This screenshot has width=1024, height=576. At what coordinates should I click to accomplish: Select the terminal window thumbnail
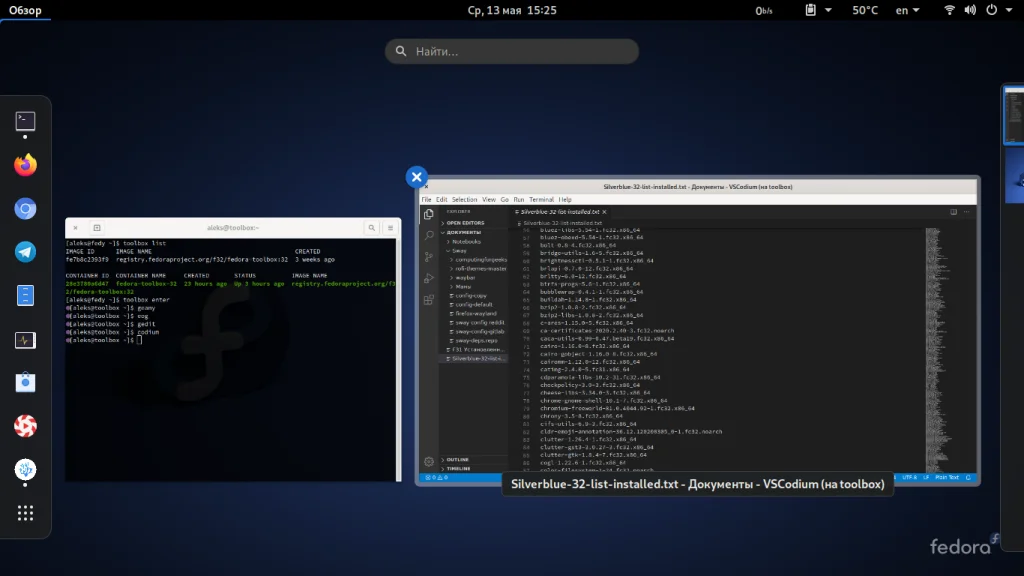click(233, 350)
